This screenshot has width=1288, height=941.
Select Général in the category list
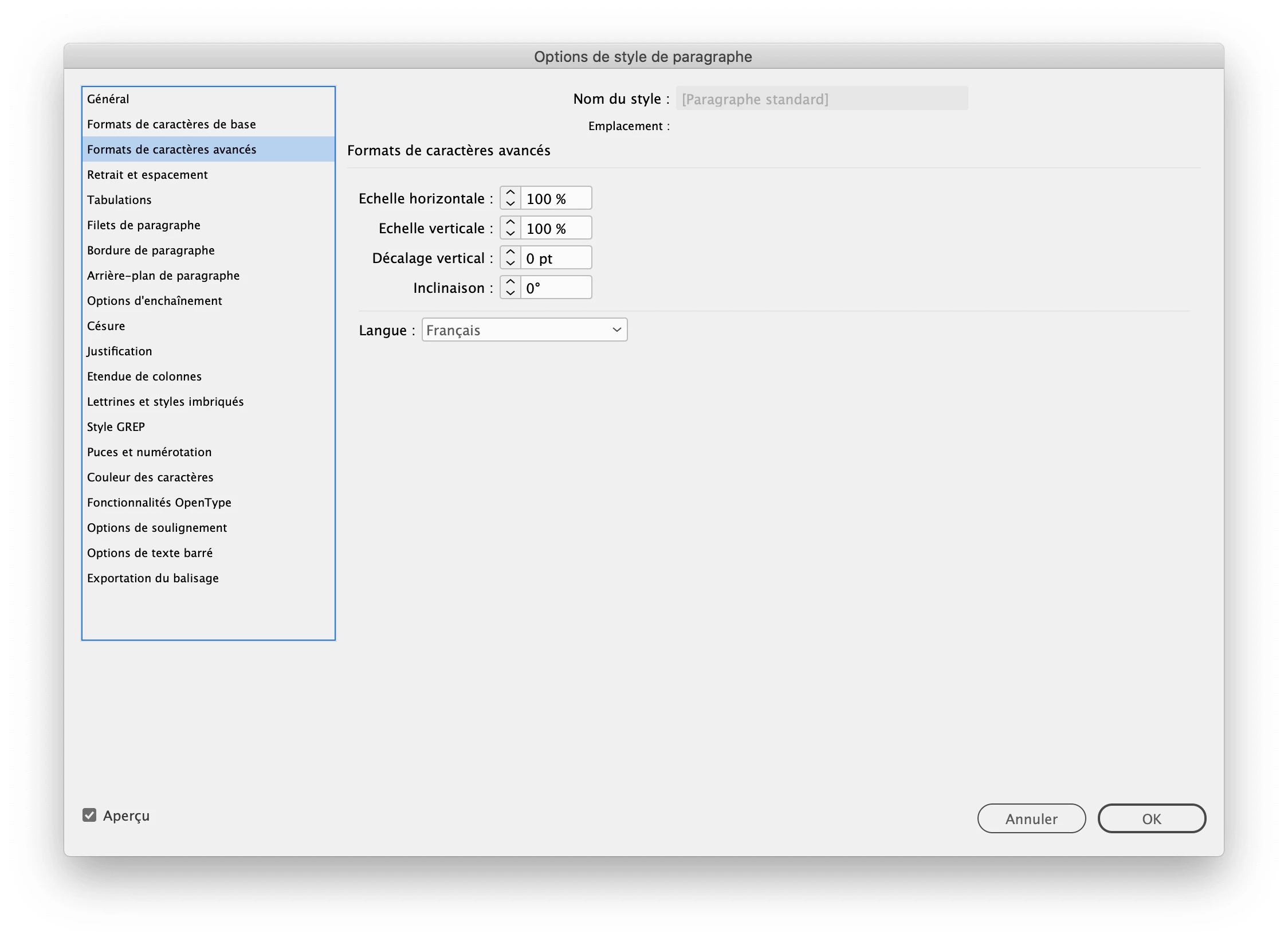108,99
